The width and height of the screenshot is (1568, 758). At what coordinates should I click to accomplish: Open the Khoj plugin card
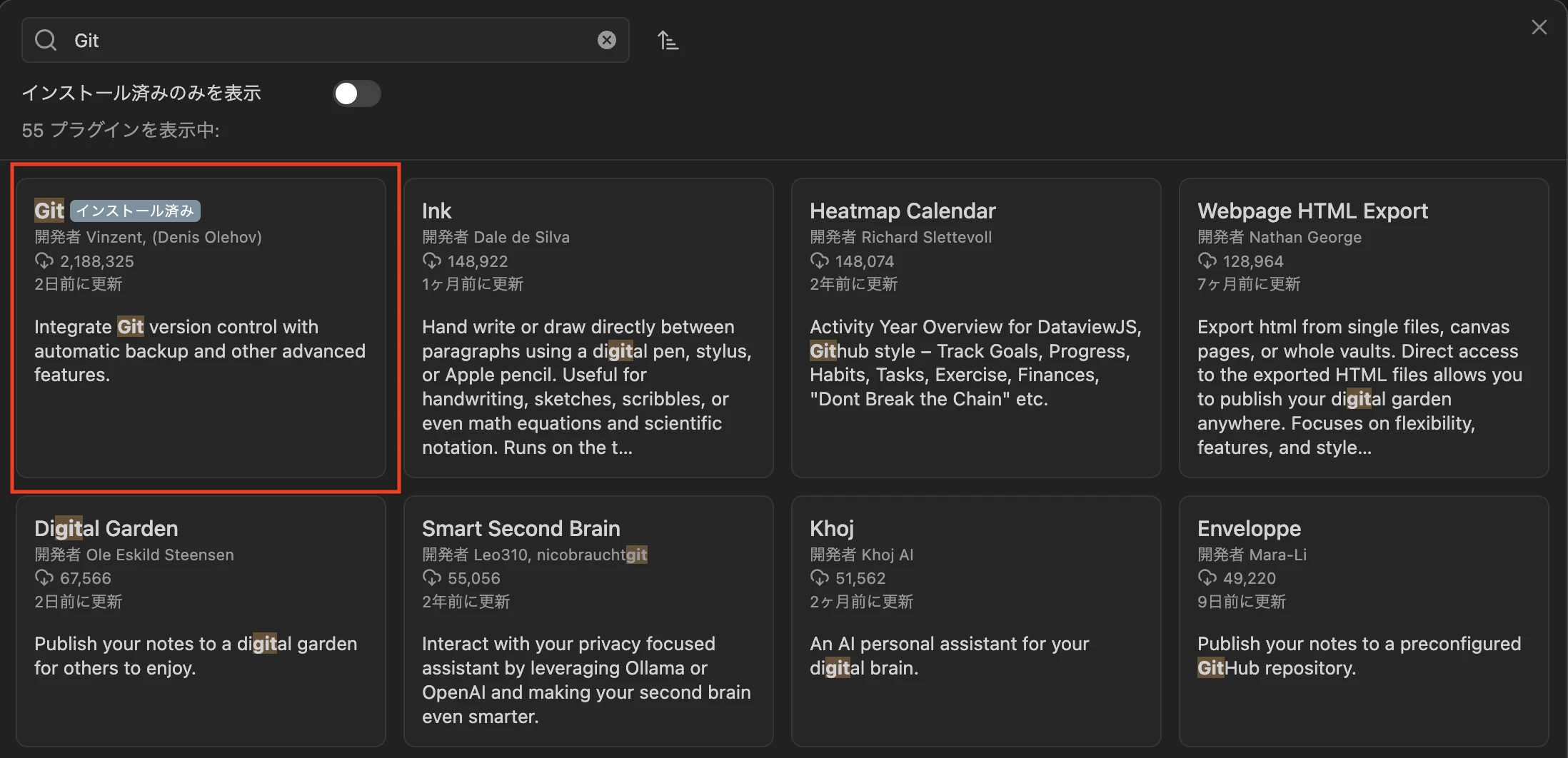(976, 621)
